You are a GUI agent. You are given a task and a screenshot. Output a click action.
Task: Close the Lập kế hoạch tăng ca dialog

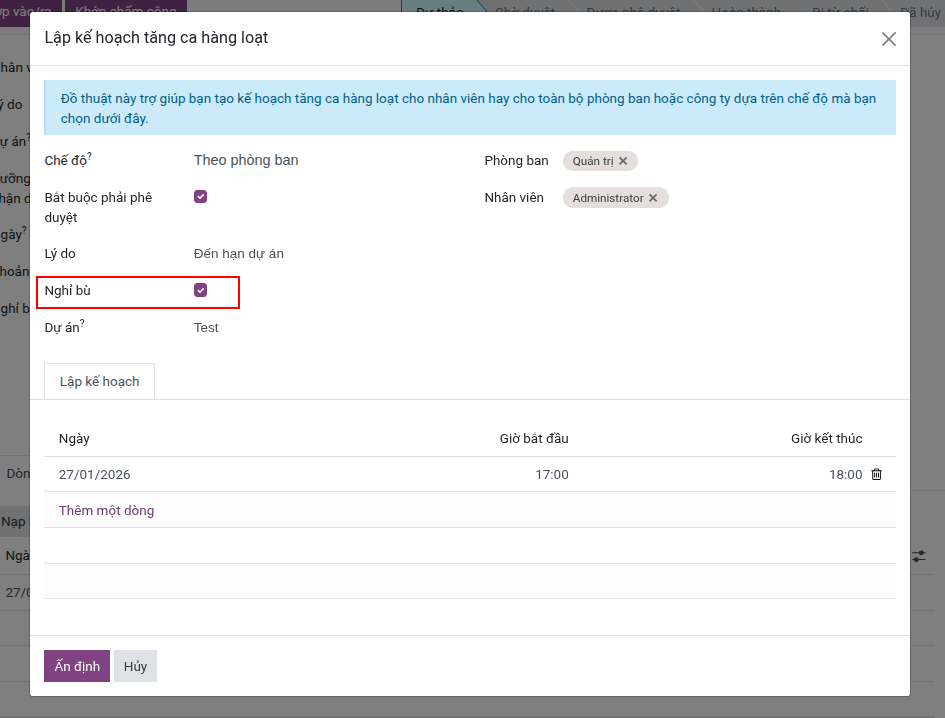pyautogui.click(x=888, y=39)
